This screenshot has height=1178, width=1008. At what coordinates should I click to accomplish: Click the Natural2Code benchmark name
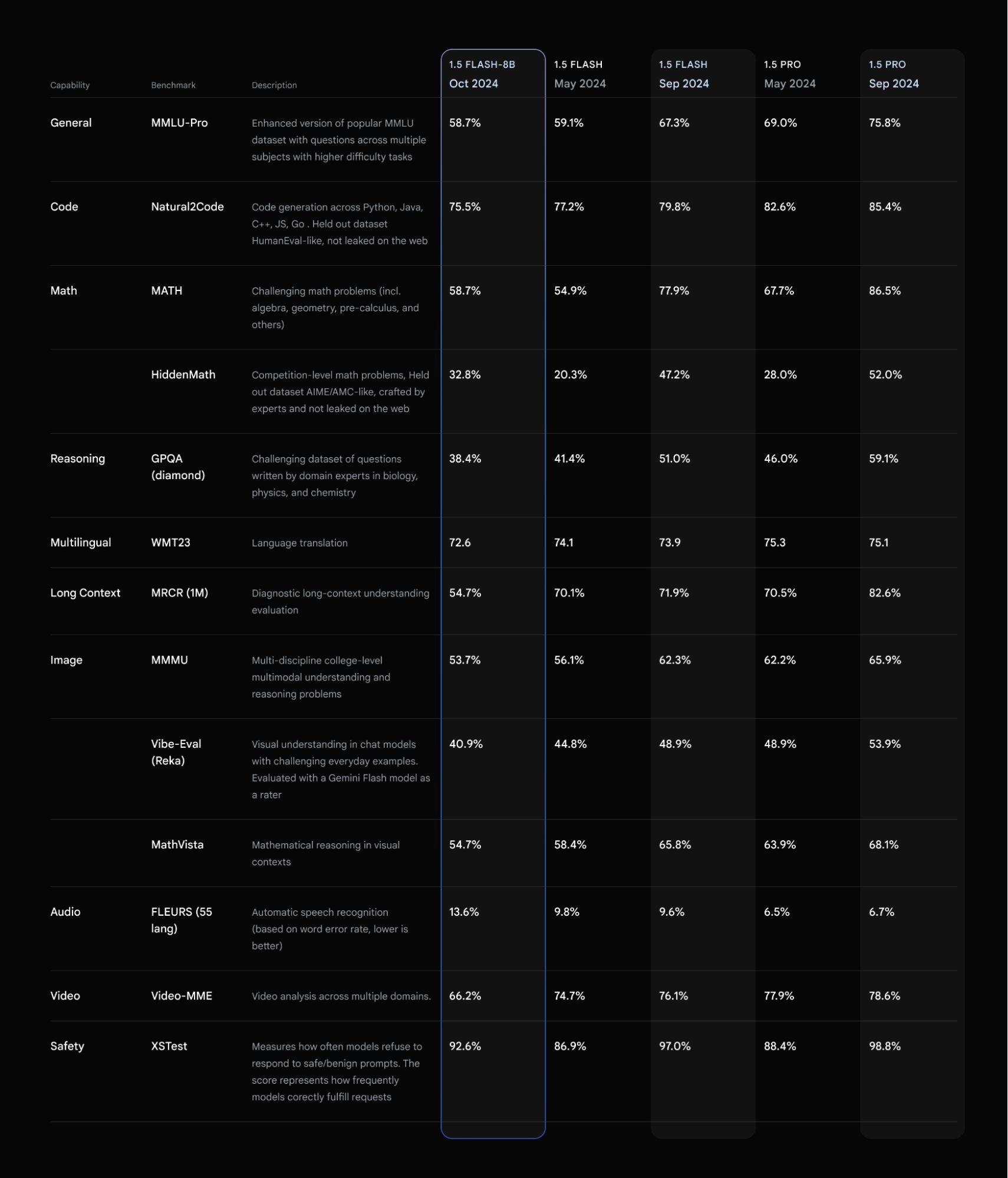click(187, 207)
